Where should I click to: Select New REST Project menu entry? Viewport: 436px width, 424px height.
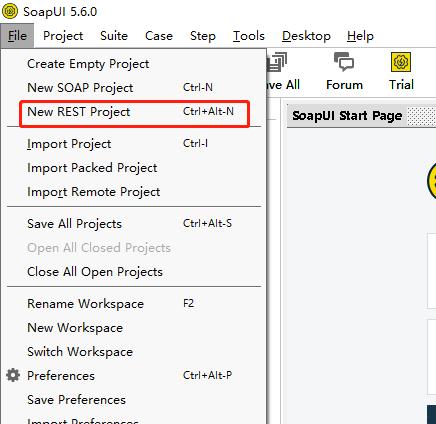134,112
